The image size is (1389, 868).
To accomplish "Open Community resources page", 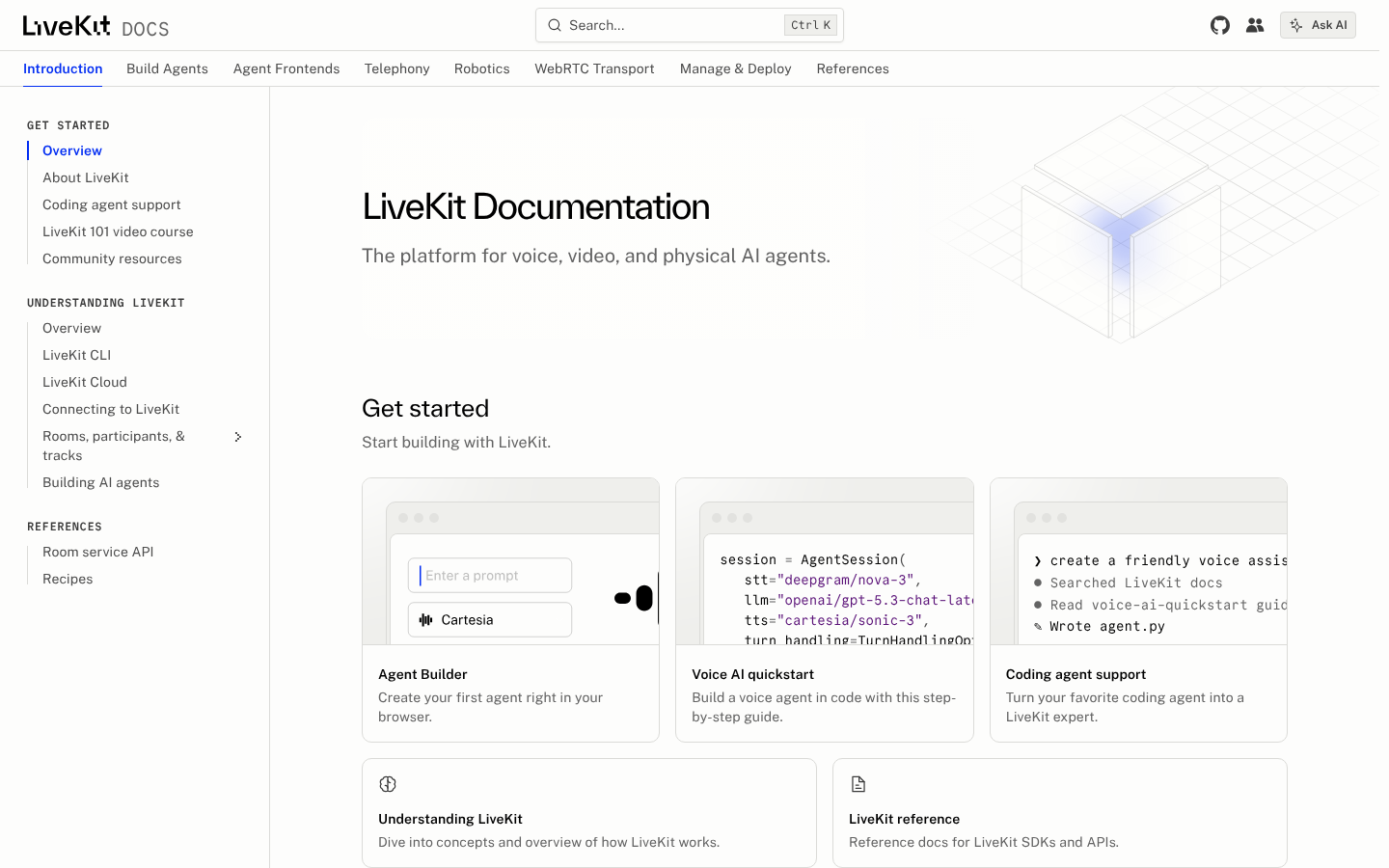I will click(x=112, y=258).
